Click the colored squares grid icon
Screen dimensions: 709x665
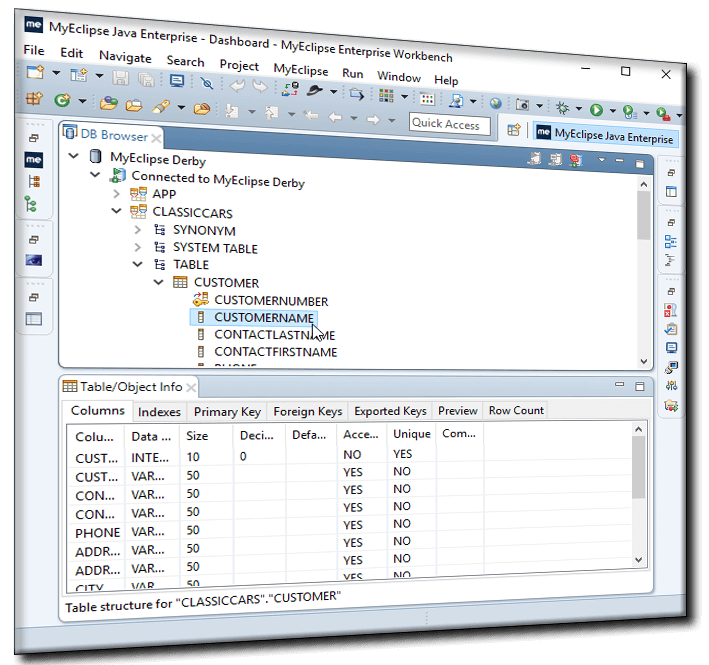click(x=386, y=95)
